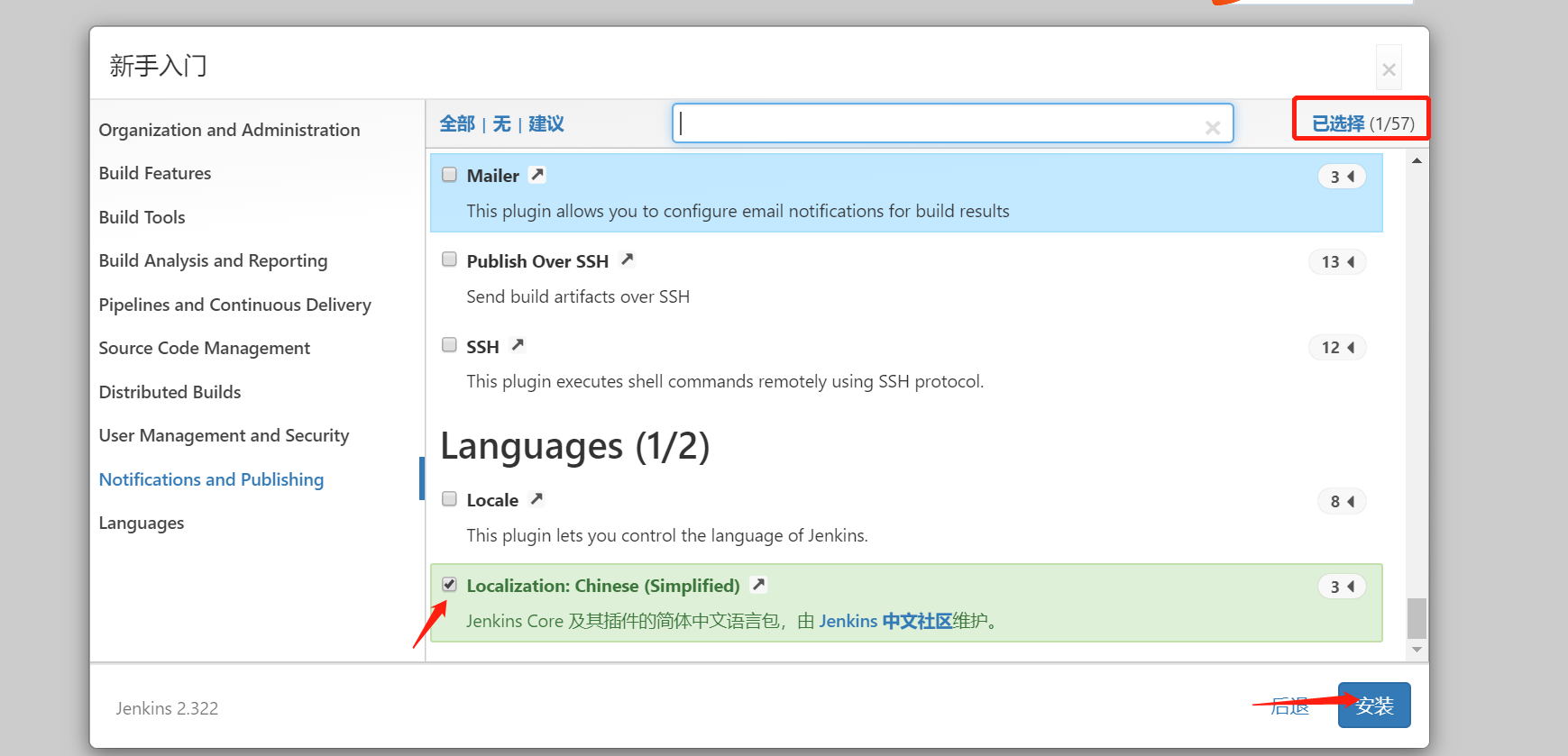The image size is (1568, 756).
Task: Click the Languages (1/2) heading
Action: click(x=575, y=446)
